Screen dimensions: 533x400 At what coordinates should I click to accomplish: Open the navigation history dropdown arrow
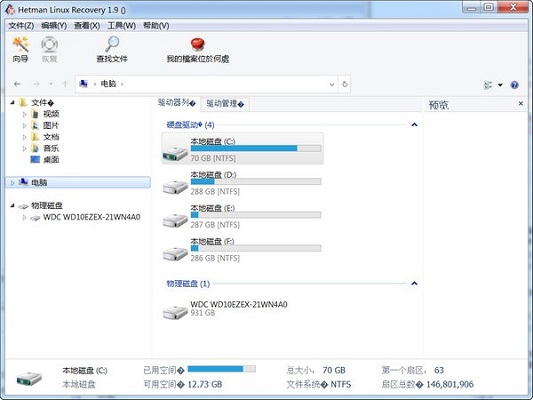51,84
